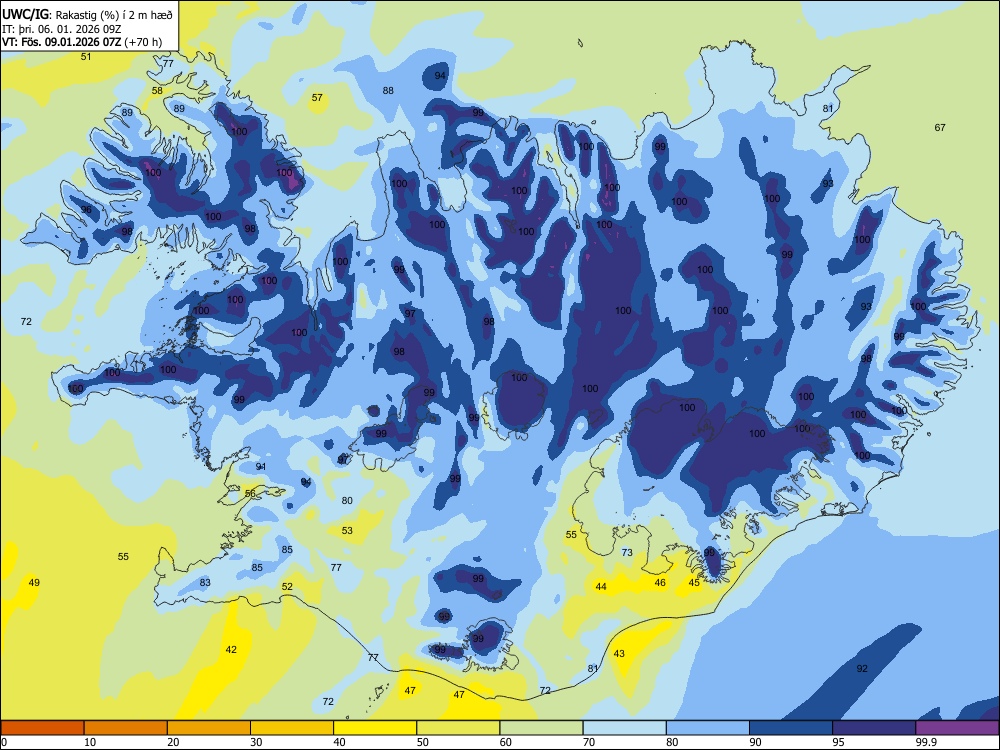Select the 20–30 legend color block
1000x750 pixels.
point(209,728)
